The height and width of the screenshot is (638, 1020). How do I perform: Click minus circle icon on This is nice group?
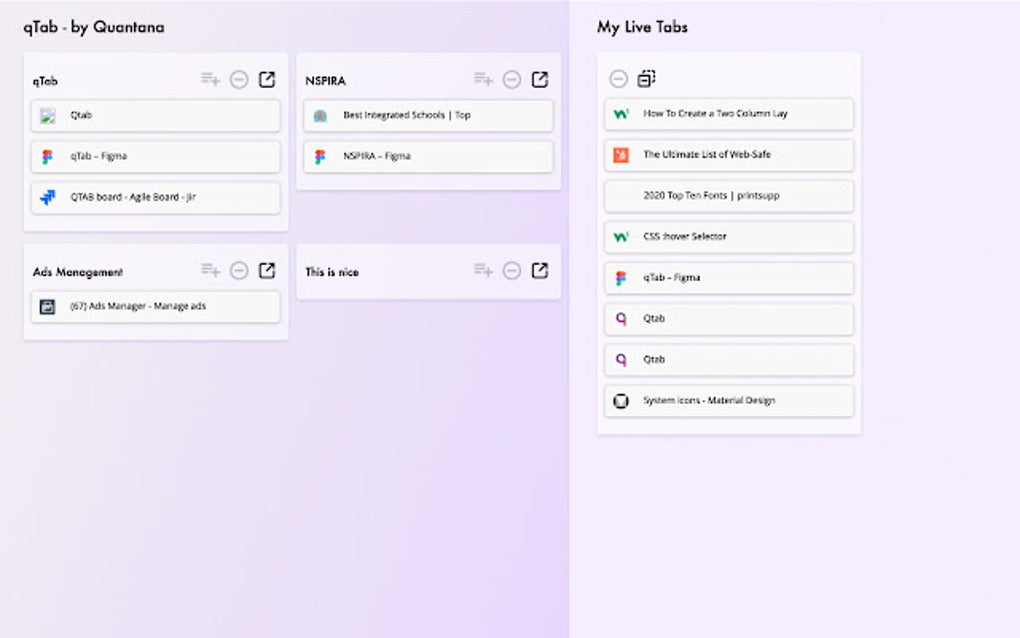[512, 271]
